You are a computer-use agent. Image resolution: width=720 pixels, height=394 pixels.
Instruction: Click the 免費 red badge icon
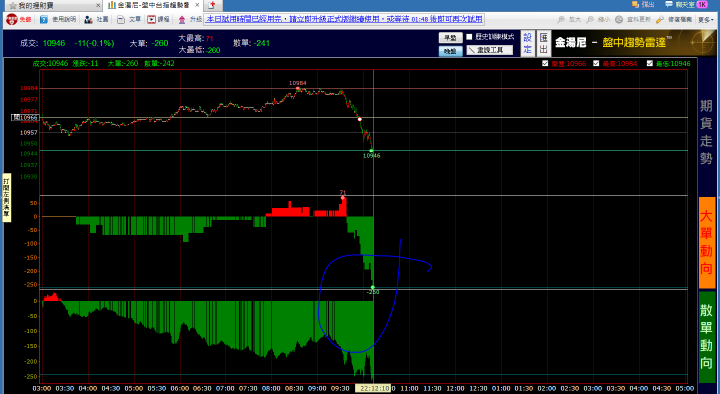click(12, 19)
